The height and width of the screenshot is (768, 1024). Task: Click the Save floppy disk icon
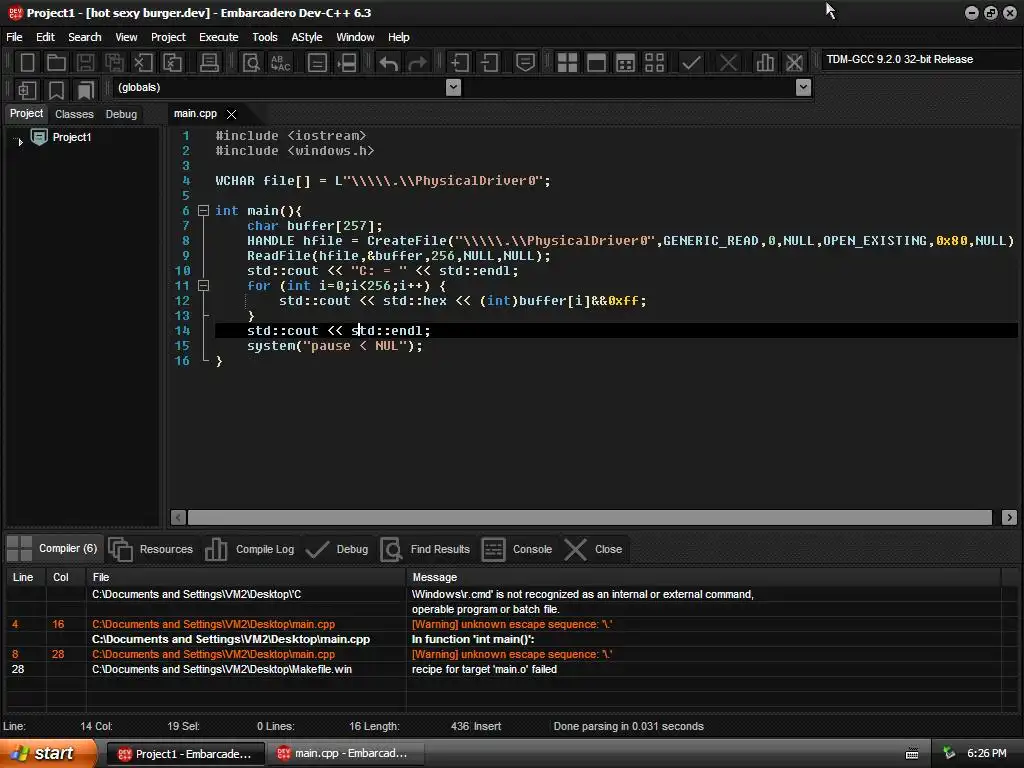click(x=85, y=63)
